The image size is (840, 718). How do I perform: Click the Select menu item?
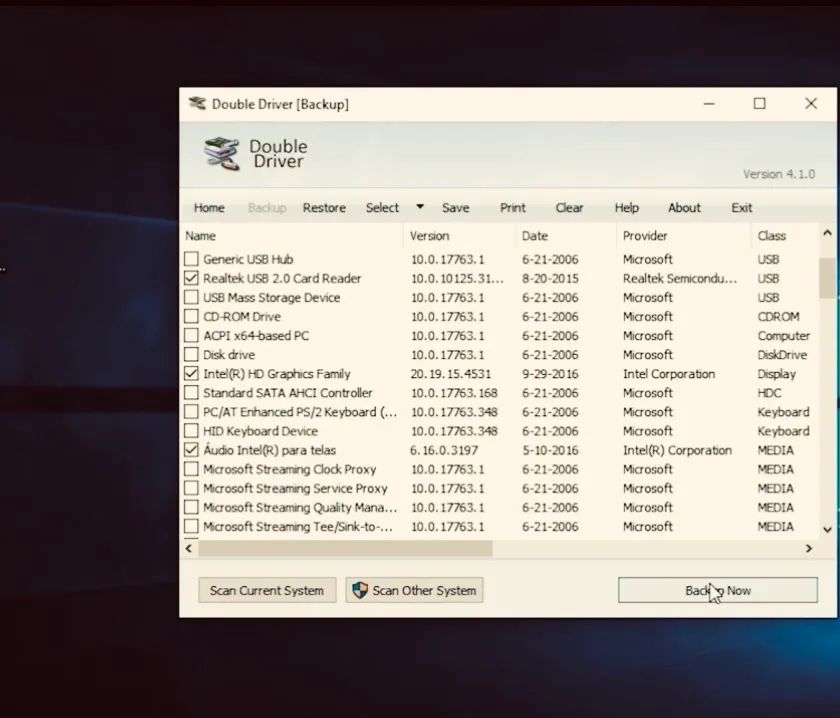382,208
